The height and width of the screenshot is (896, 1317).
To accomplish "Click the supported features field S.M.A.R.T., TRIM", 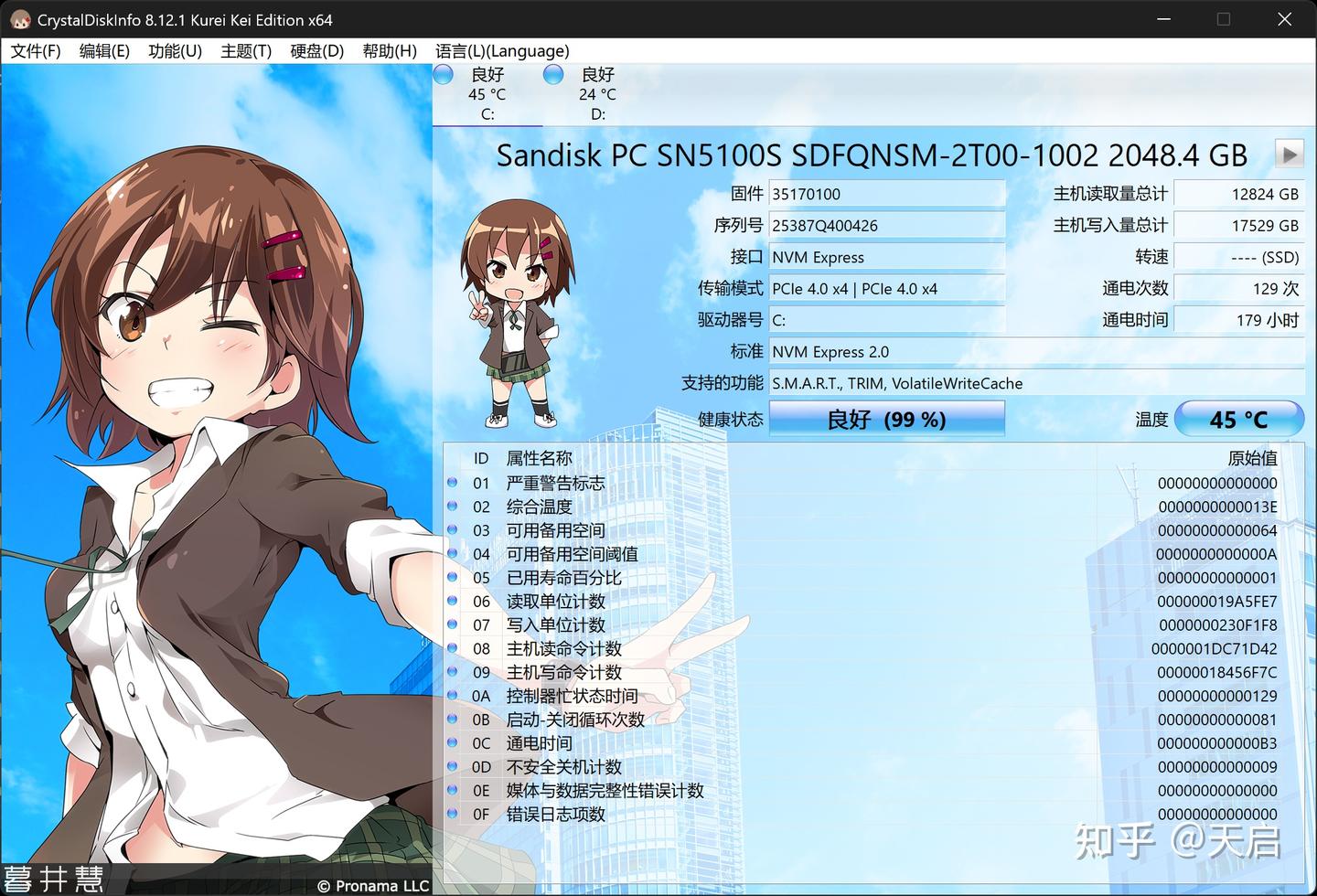I will point(1036,383).
